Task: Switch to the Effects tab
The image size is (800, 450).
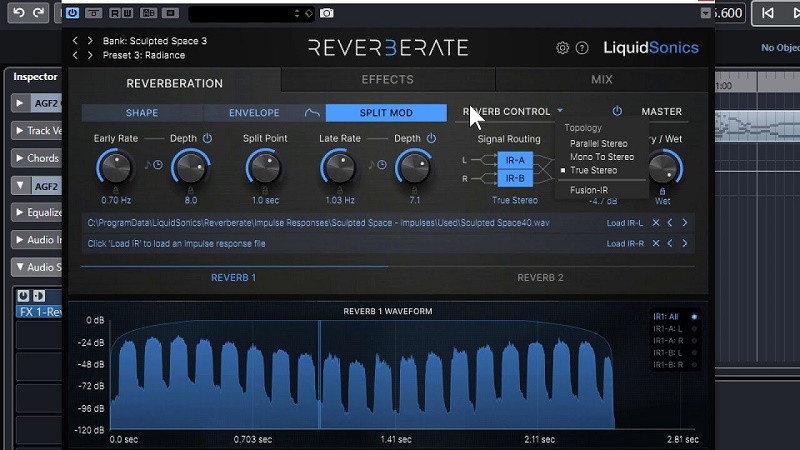Action: pyautogui.click(x=388, y=80)
